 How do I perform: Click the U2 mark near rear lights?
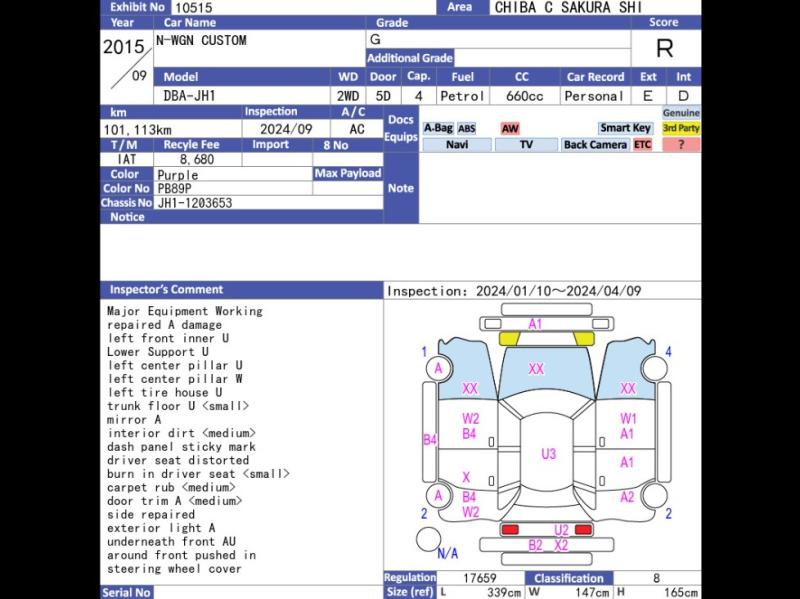click(x=561, y=531)
